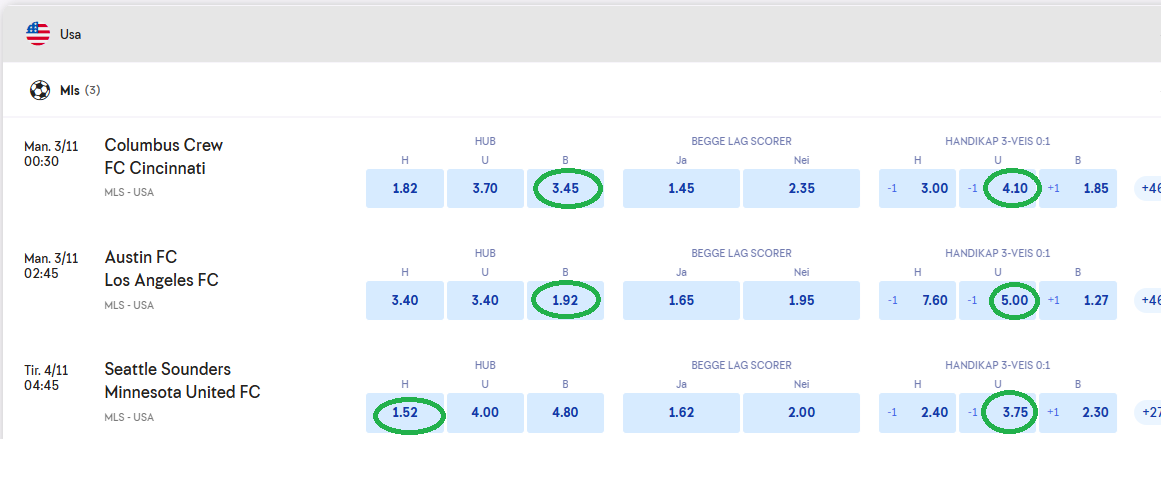Bet Nei on both teams scoring at 1.95

(801, 300)
